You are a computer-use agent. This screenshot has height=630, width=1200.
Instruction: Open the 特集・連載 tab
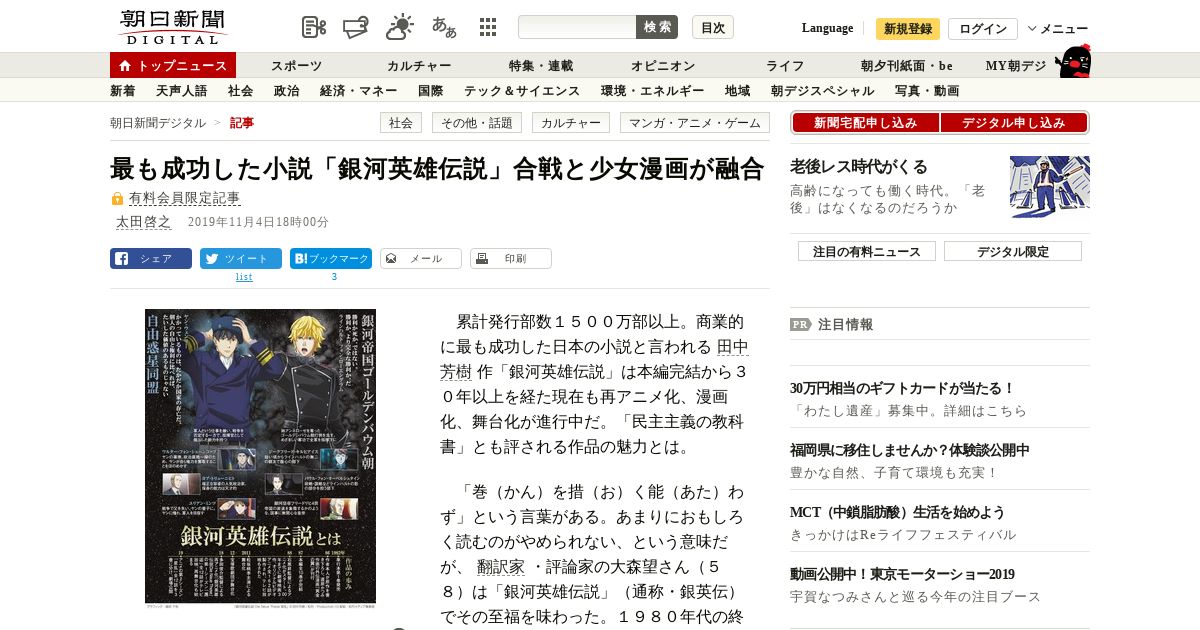point(541,66)
